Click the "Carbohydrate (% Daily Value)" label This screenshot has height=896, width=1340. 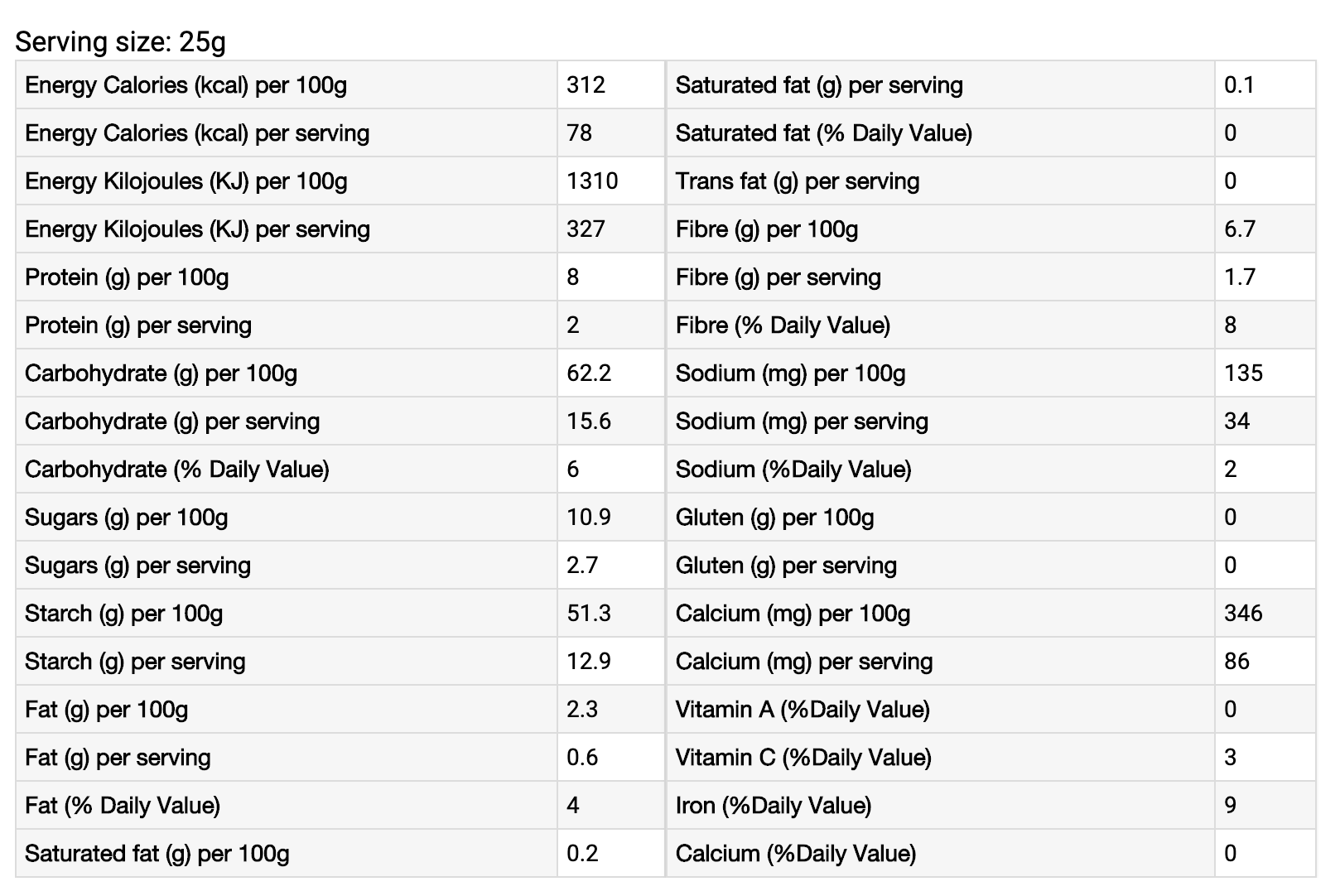(x=177, y=469)
